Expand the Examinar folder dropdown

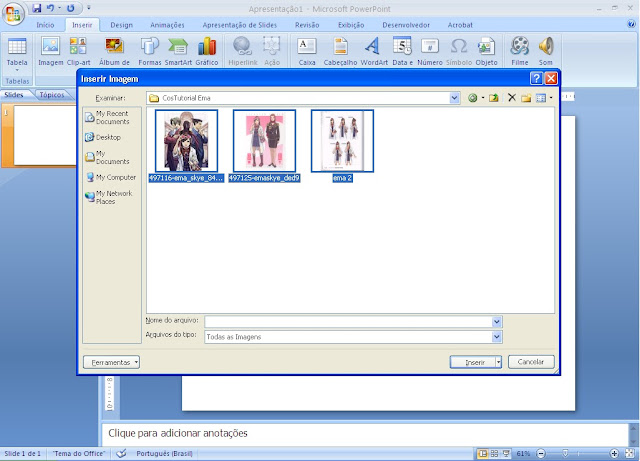pos(454,98)
